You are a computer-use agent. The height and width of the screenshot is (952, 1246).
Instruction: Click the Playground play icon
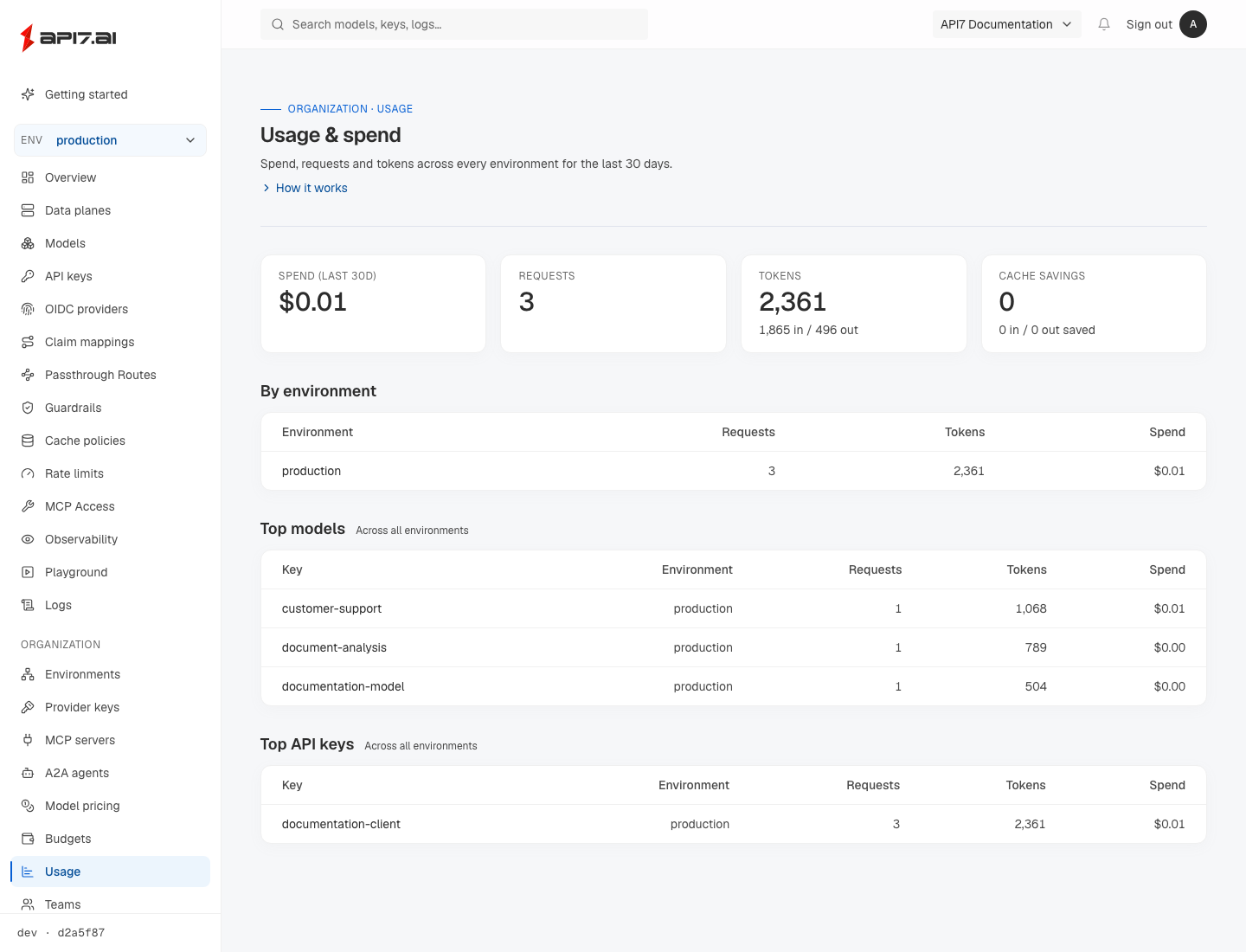click(28, 572)
